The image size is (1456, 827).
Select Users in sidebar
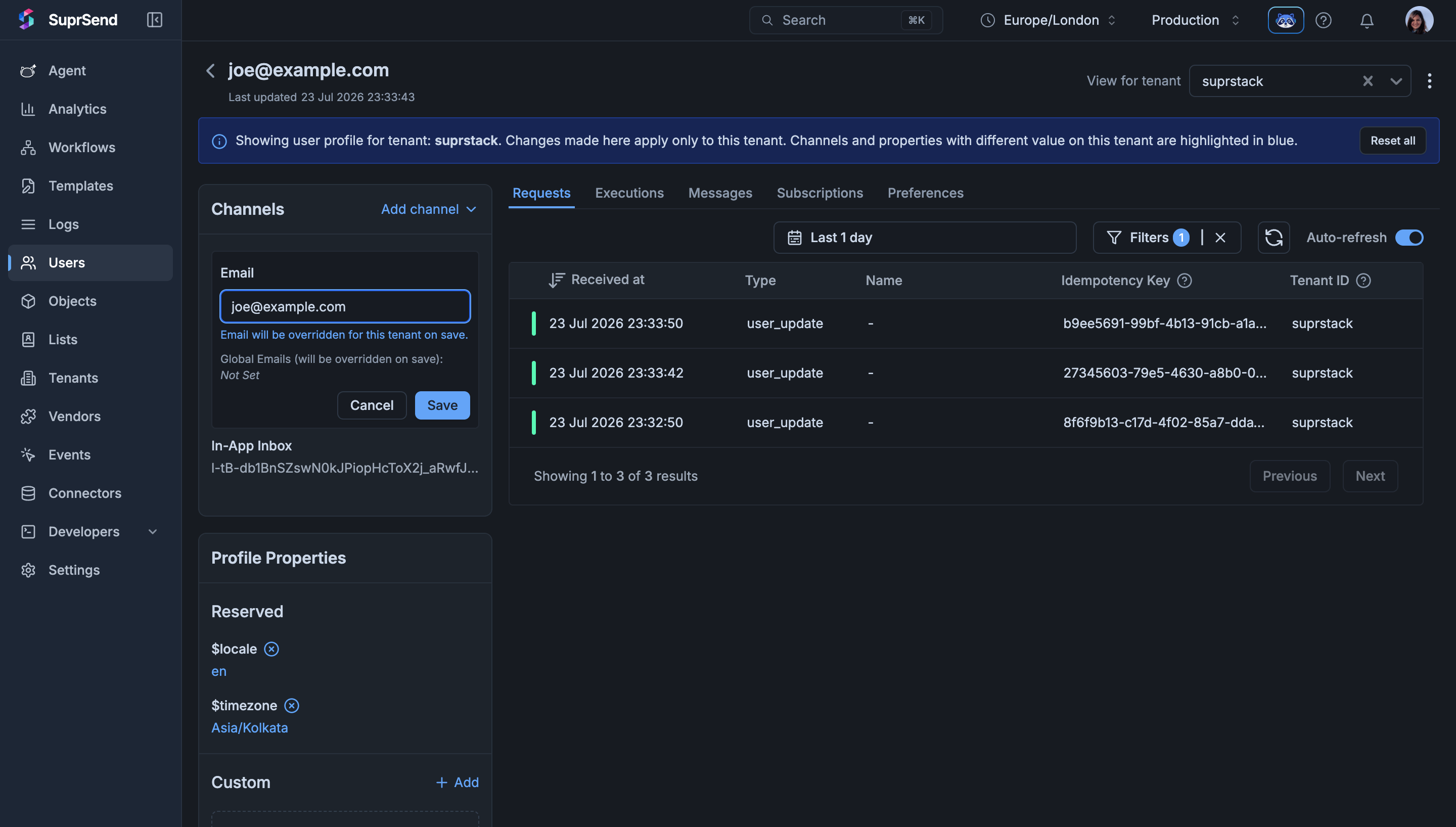click(91, 262)
